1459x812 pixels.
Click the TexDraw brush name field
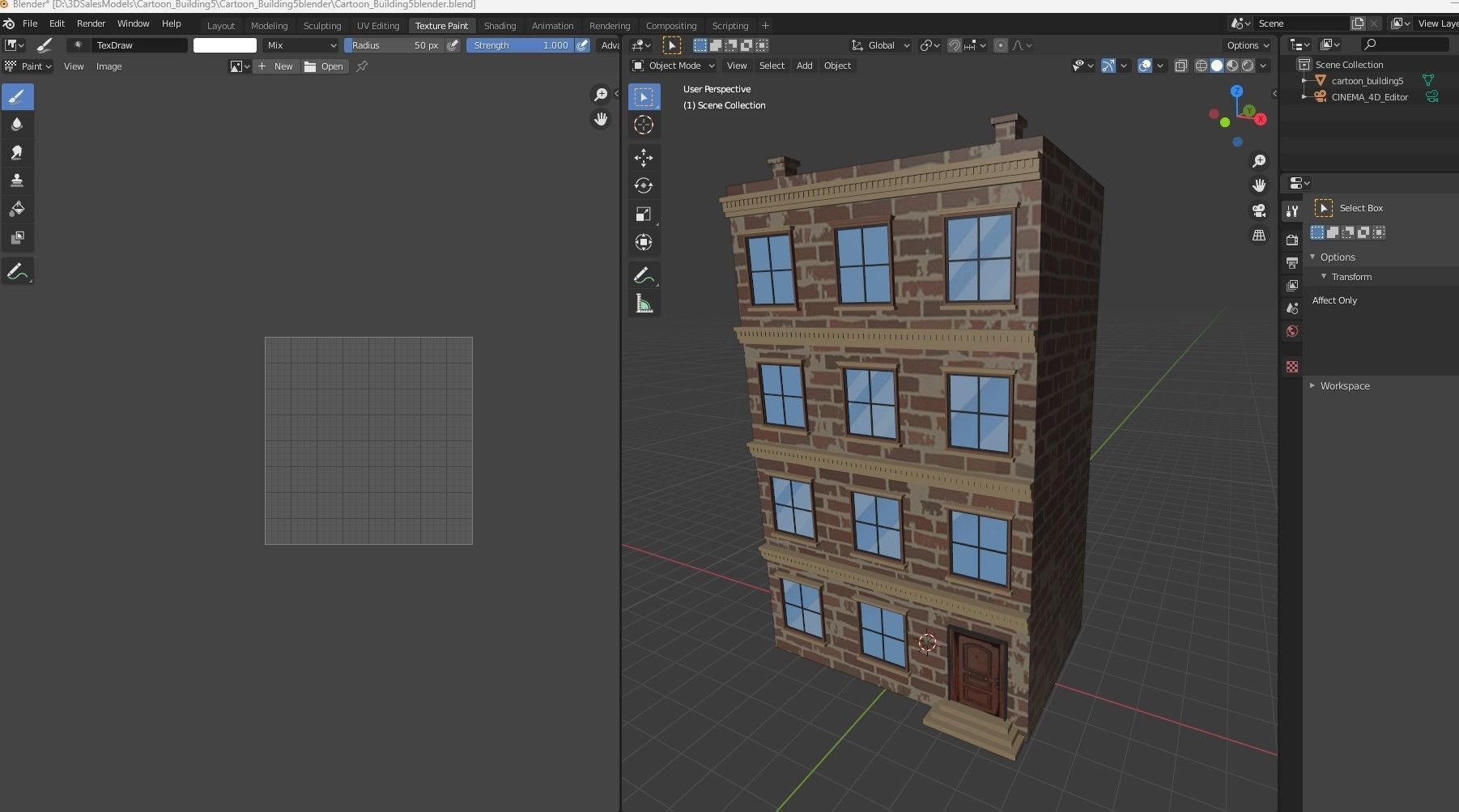[x=138, y=45]
